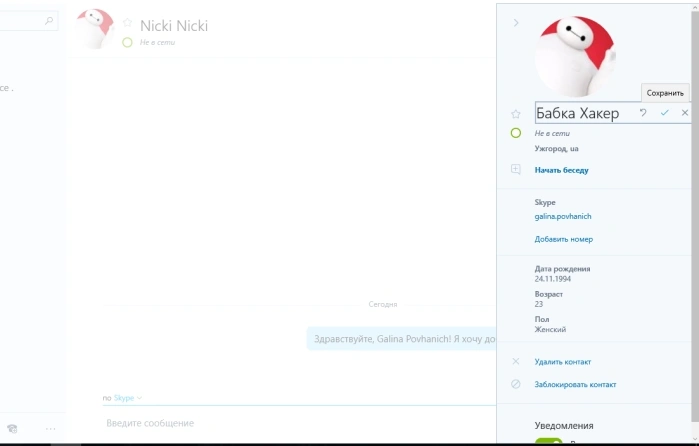Click the Сохранить tooltip button

click(x=665, y=93)
